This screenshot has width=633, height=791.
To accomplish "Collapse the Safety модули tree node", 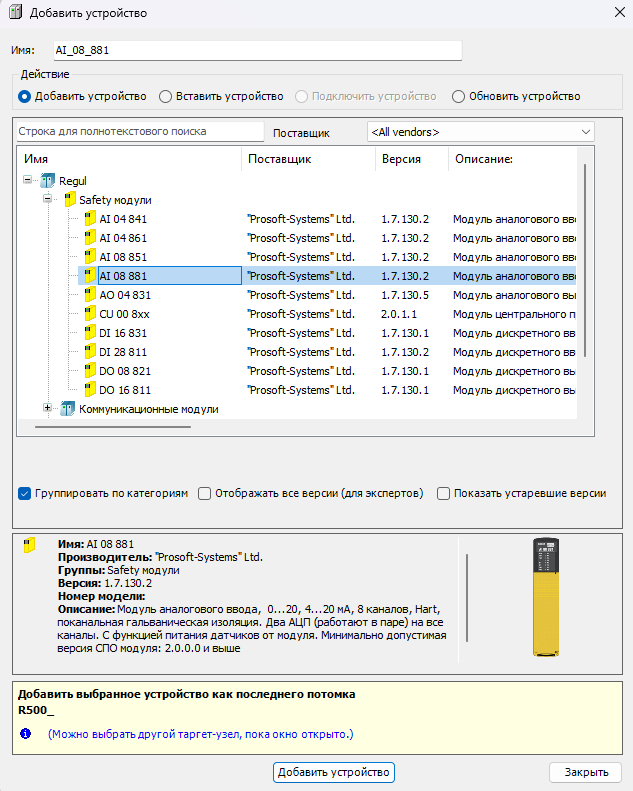I will click(x=47, y=200).
